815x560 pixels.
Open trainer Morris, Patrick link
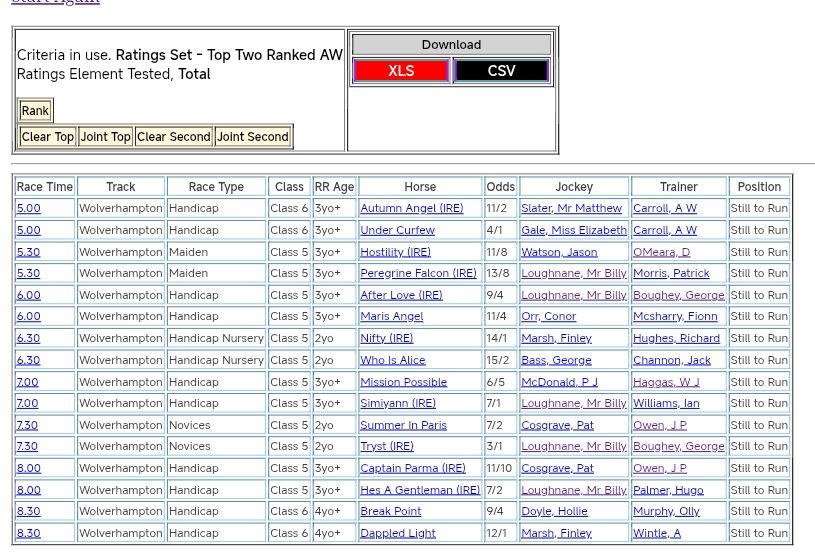[671, 273]
